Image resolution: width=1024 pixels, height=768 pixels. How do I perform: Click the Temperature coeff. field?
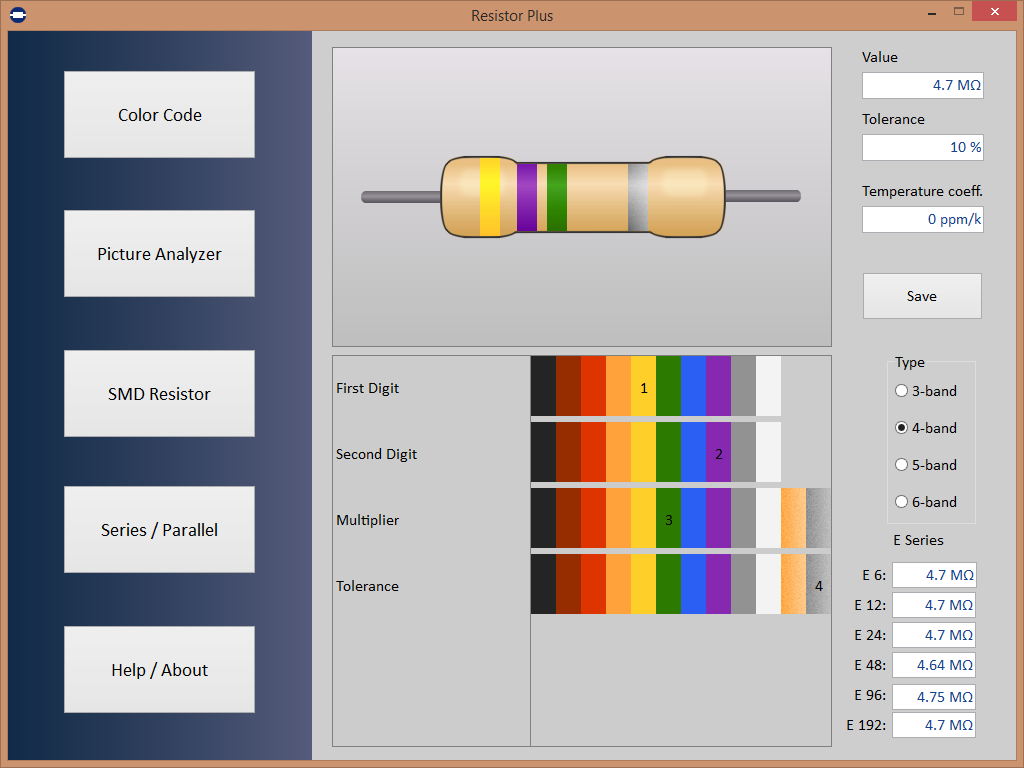pos(921,219)
